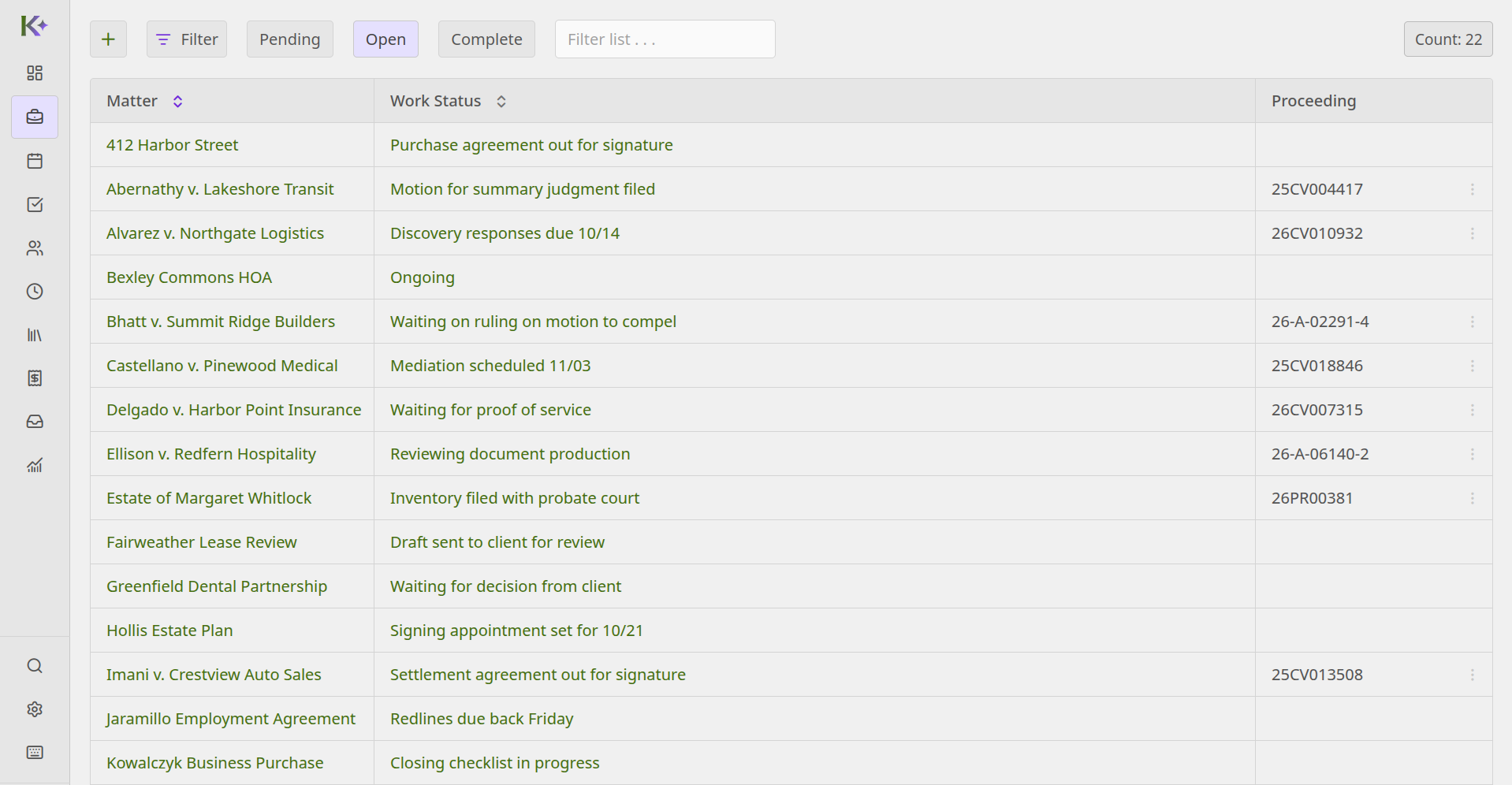Toggle the Pending status filter
This screenshot has width=1512, height=785.
[x=290, y=39]
